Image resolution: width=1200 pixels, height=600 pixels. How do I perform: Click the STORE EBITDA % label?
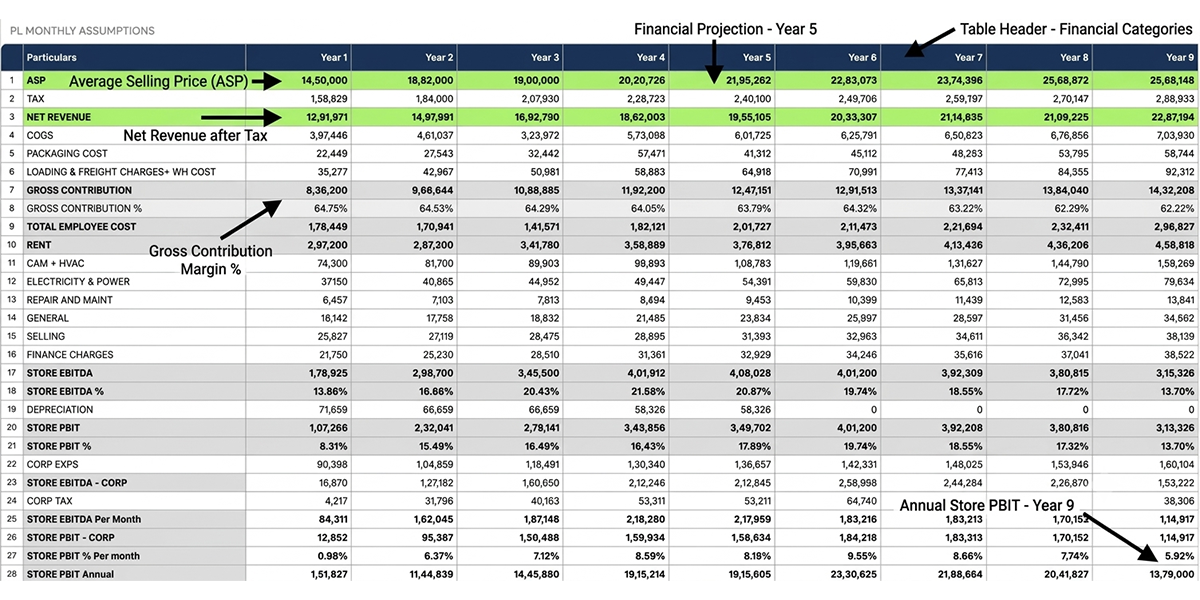coord(65,391)
